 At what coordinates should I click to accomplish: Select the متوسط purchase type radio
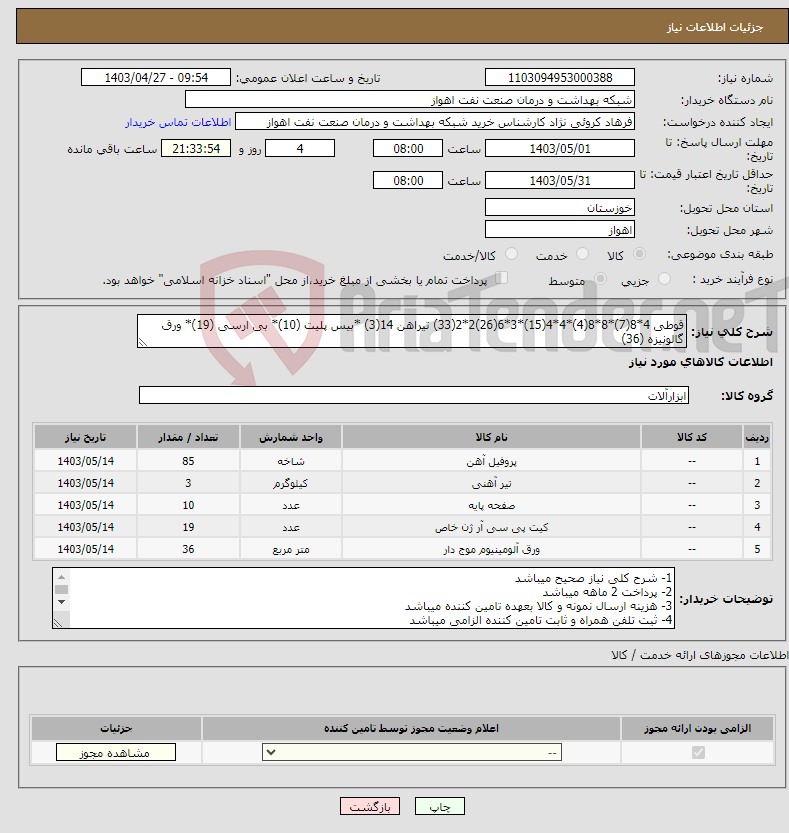point(600,279)
